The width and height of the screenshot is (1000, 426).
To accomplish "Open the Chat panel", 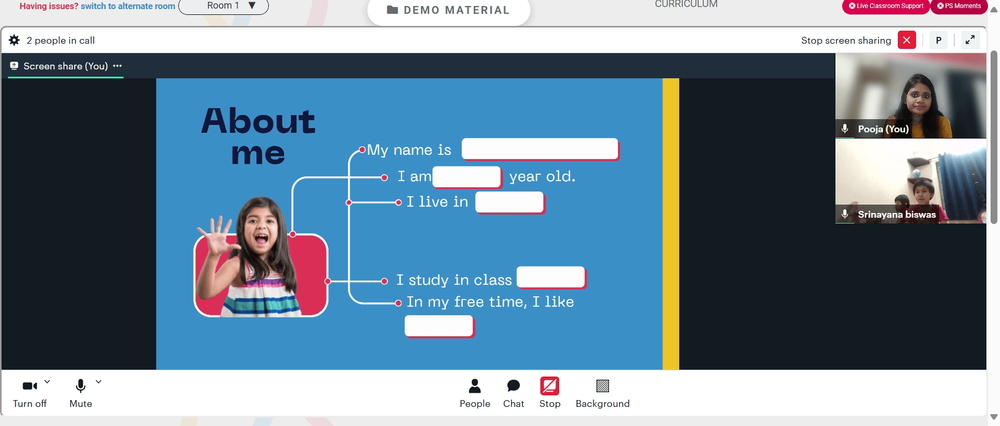I will point(513,392).
